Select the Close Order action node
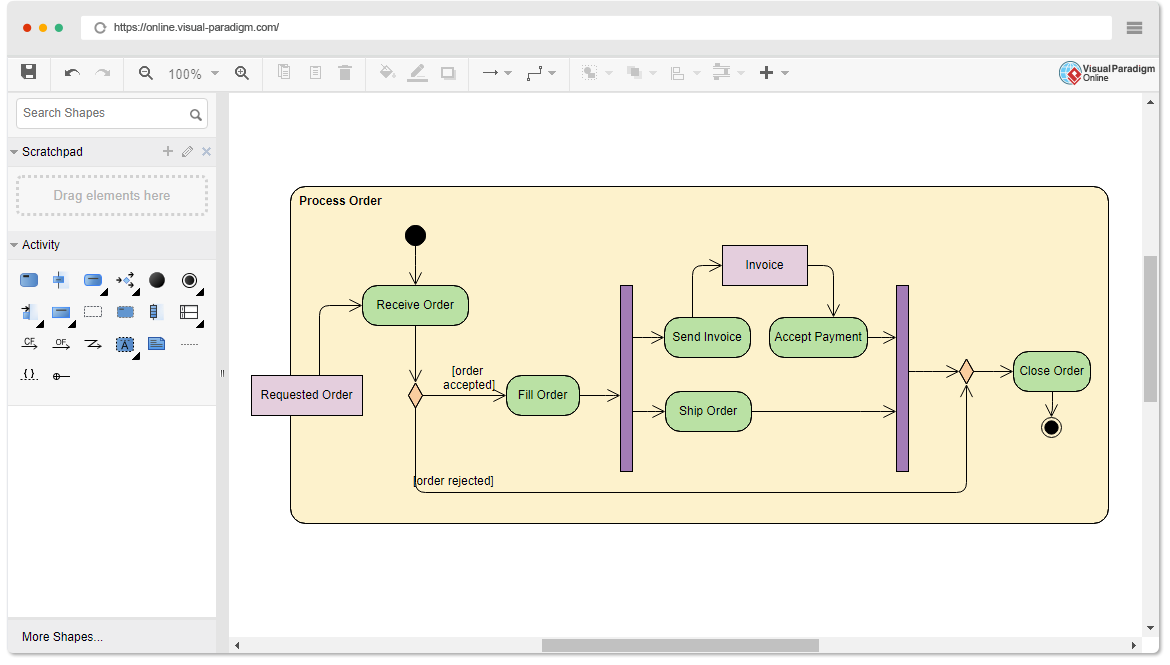This screenshot has height=665, width=1170. tap(1051, 371)
